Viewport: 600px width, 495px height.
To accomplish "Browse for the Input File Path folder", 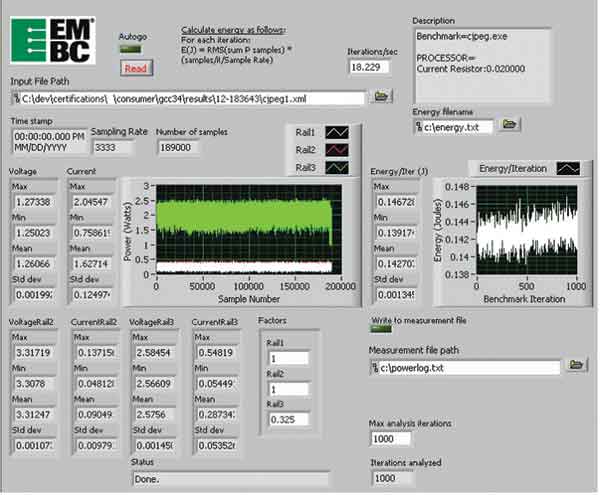I will (382, 96).
